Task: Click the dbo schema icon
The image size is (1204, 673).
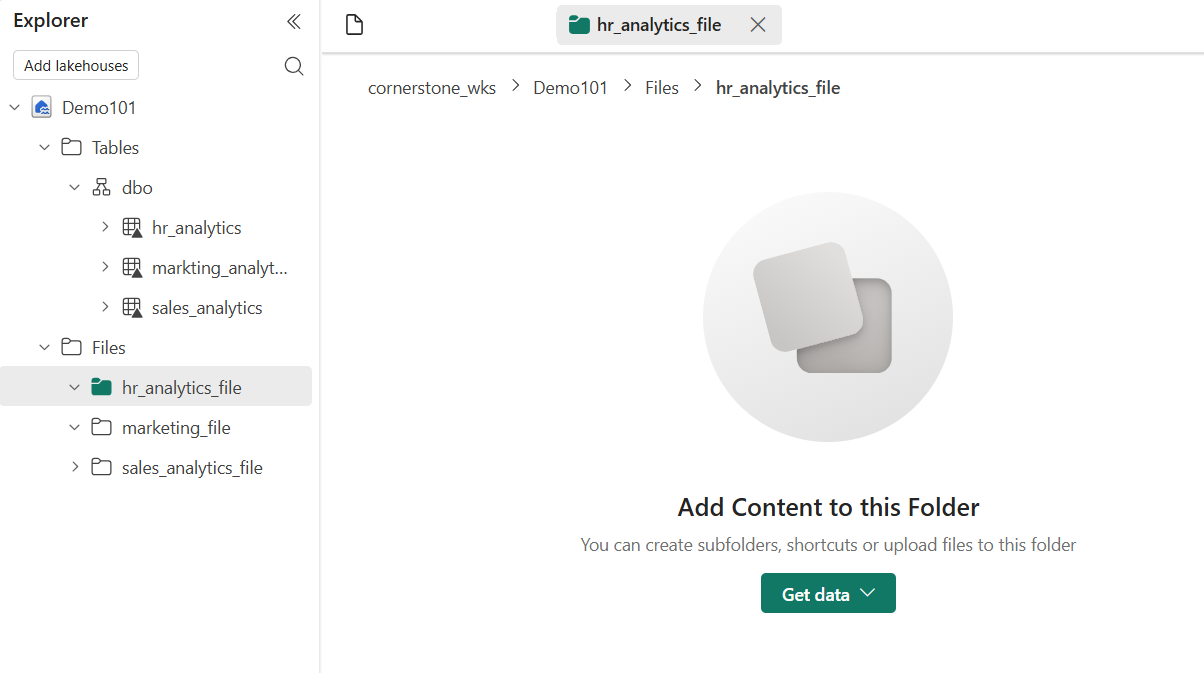Action: point(101,188)
